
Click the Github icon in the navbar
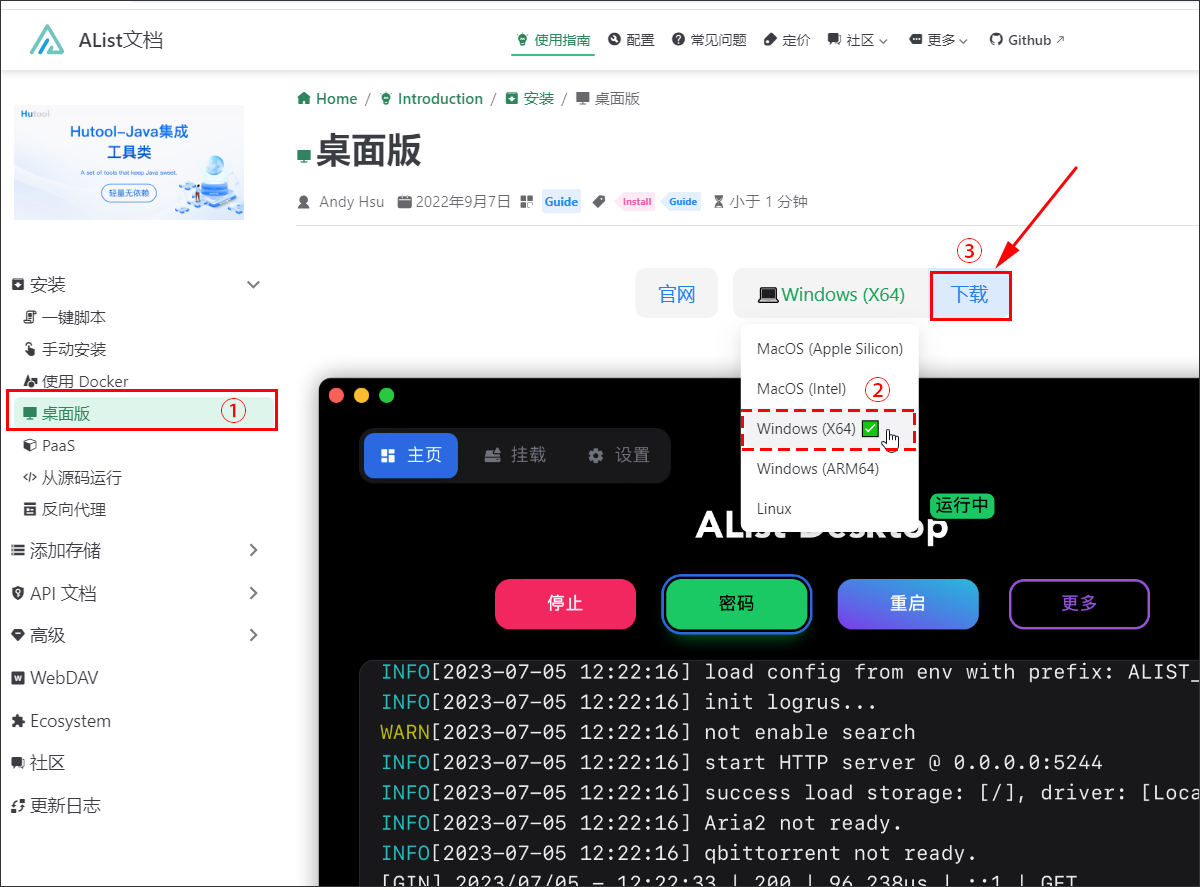coord(996,40)
